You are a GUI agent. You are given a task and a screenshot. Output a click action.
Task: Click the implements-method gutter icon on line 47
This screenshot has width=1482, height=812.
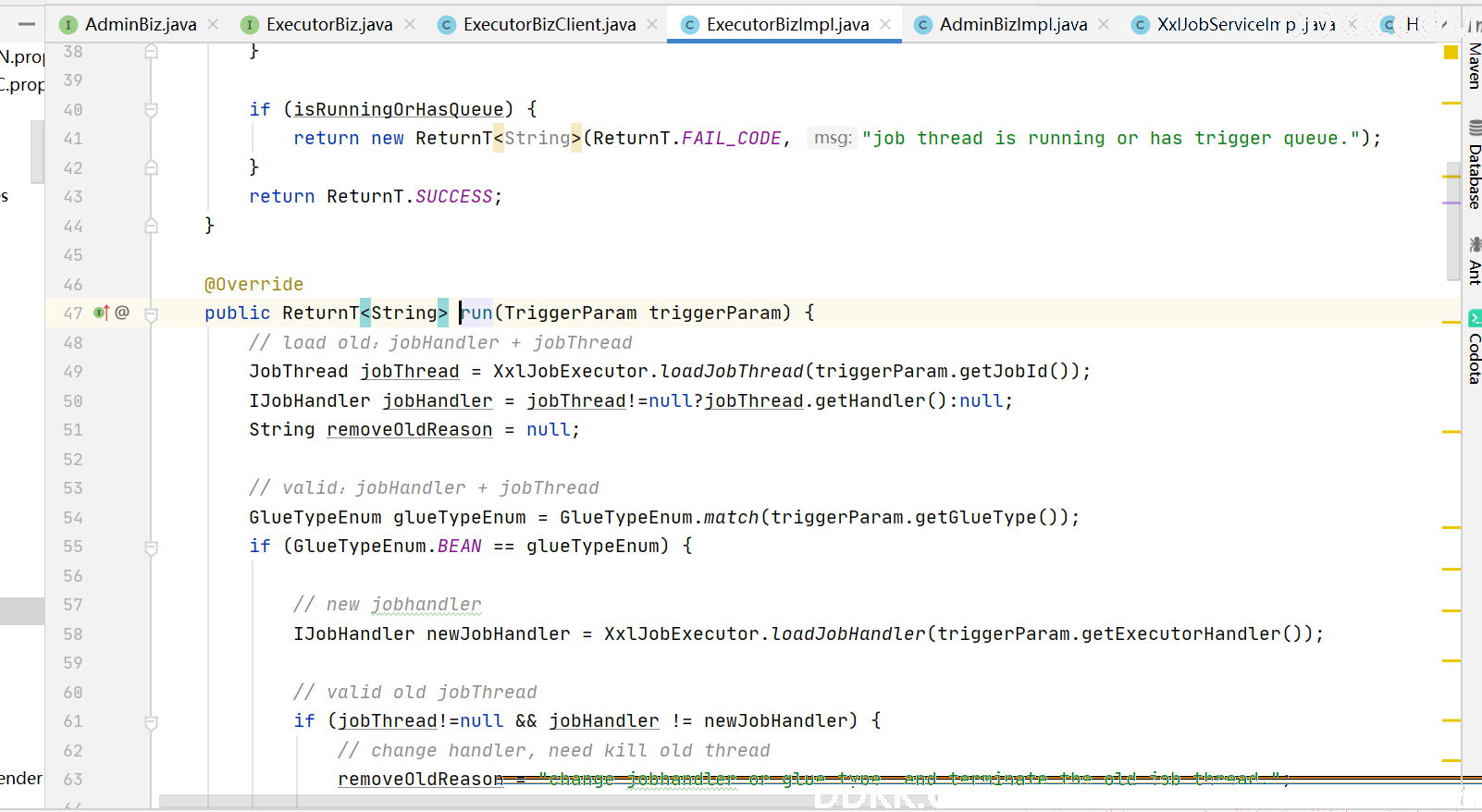(x=102, y=313)
